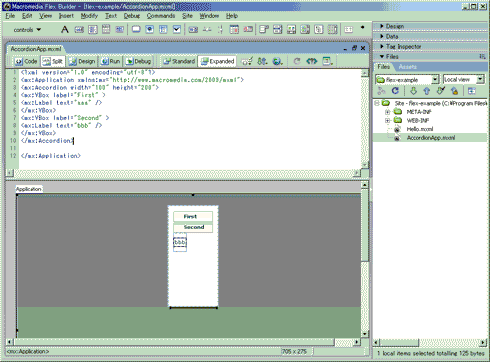
Task: Open the File menu
Action: [x=10, y=16]
